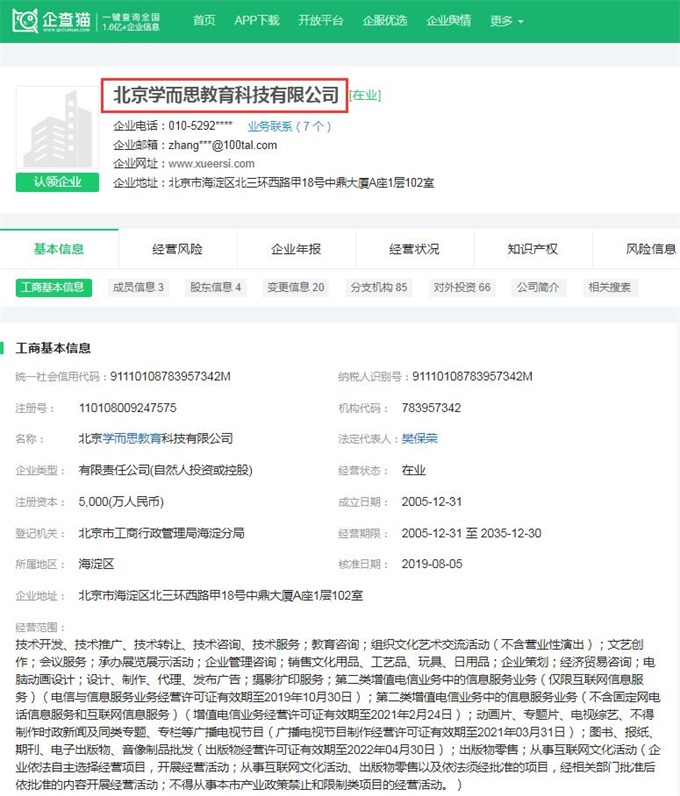This screenshot has width=680, height=796.
Task: Expand the 更多 dropdown menu
Action: click(x=507, y=21)
